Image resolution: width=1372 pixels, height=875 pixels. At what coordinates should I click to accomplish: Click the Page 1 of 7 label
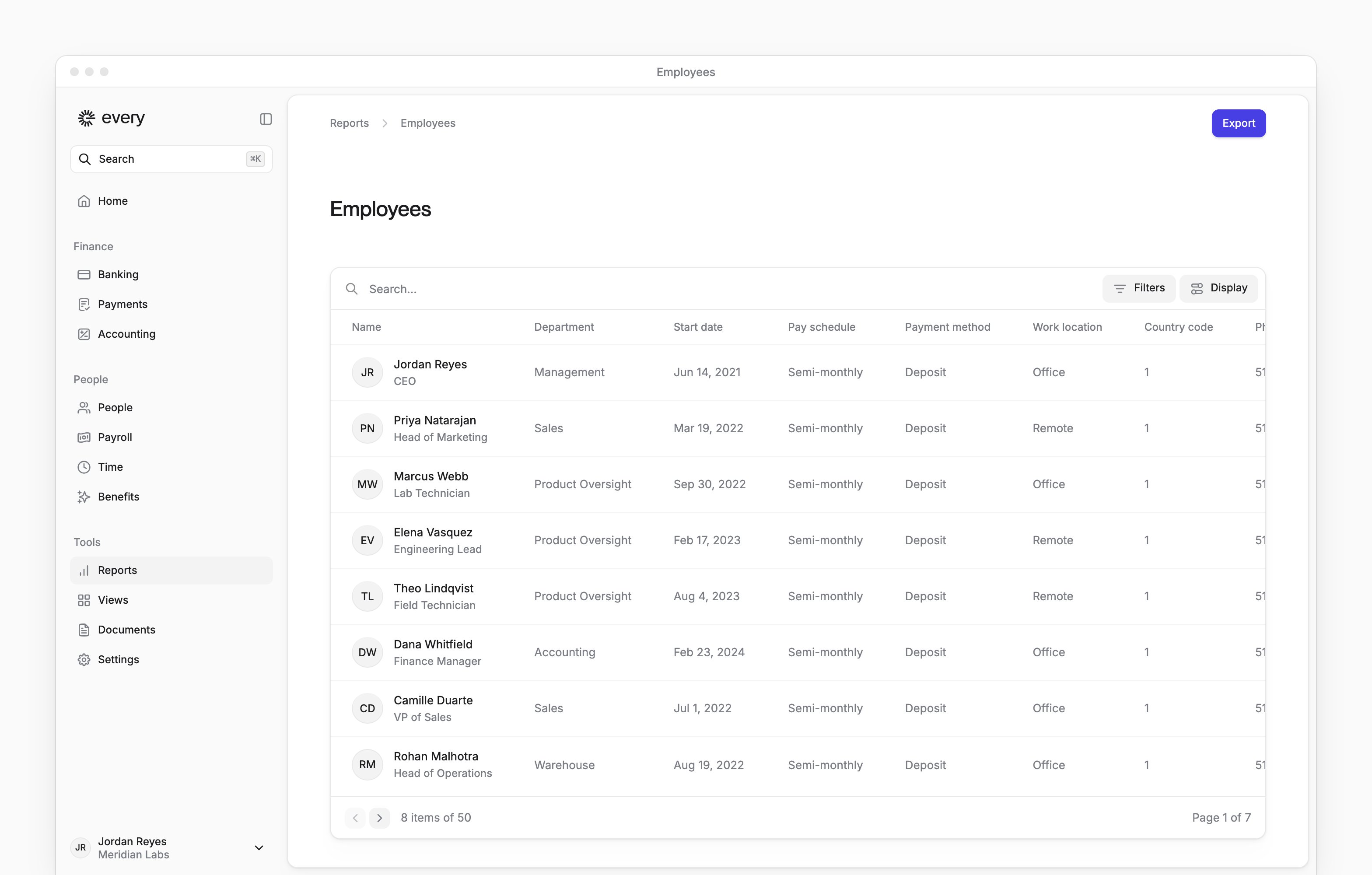pyautogui.click(x=1221, y=817)
